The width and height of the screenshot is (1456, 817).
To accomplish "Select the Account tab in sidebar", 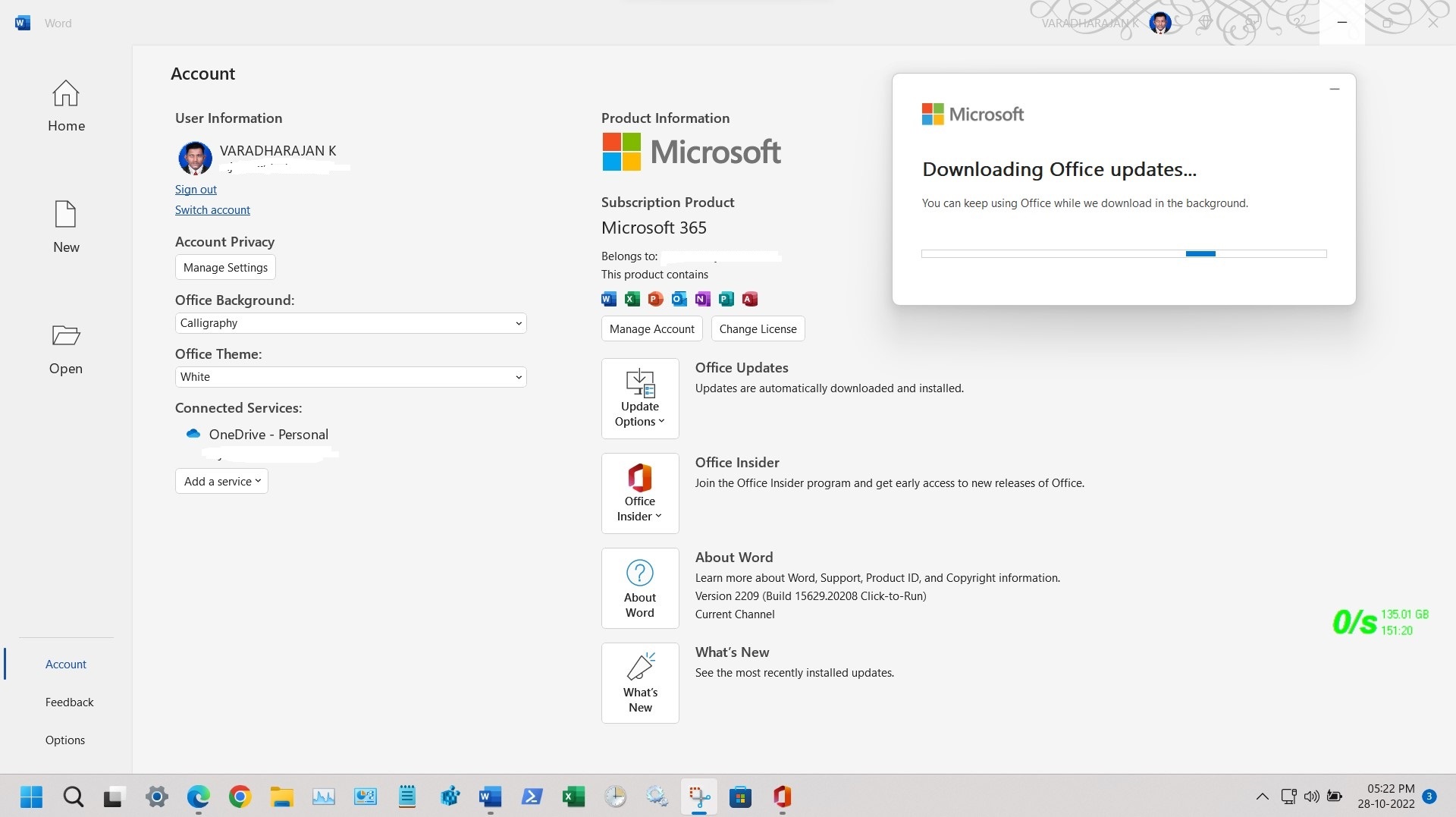I will coord(66,664).
